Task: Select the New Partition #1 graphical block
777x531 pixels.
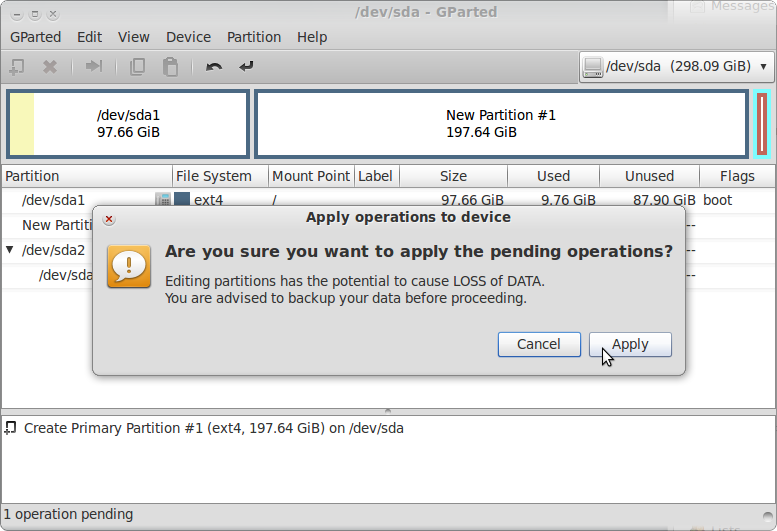Action: (501, 124)
